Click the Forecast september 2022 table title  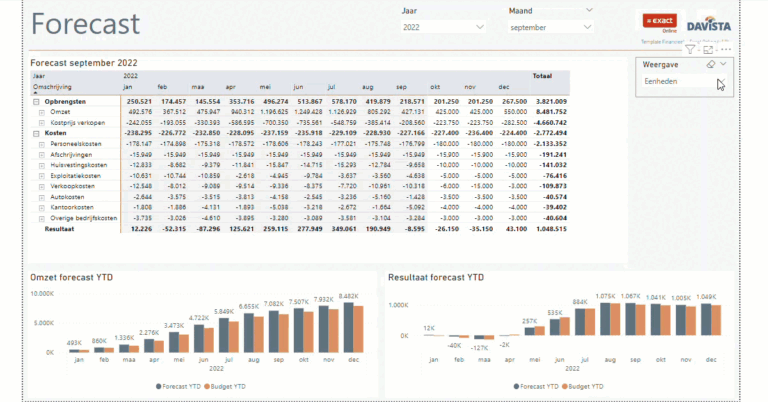(x=84, y=63)
